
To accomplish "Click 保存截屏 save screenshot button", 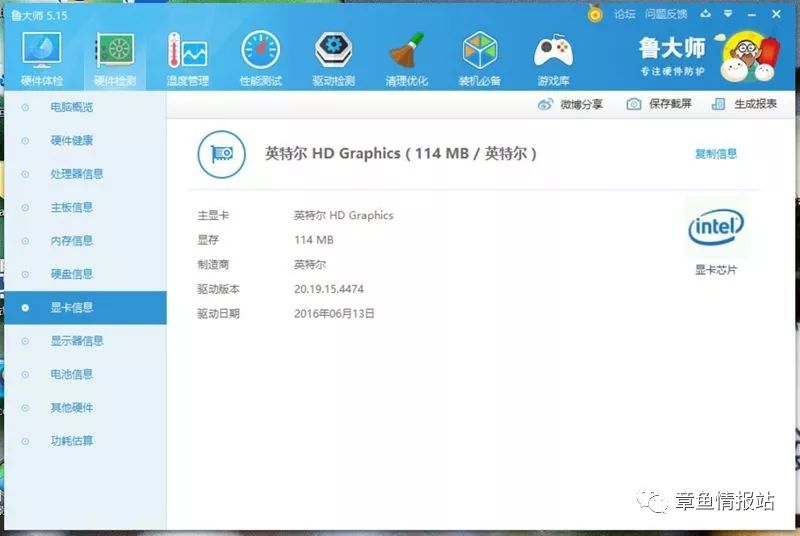I will click(x=659, y=104).
